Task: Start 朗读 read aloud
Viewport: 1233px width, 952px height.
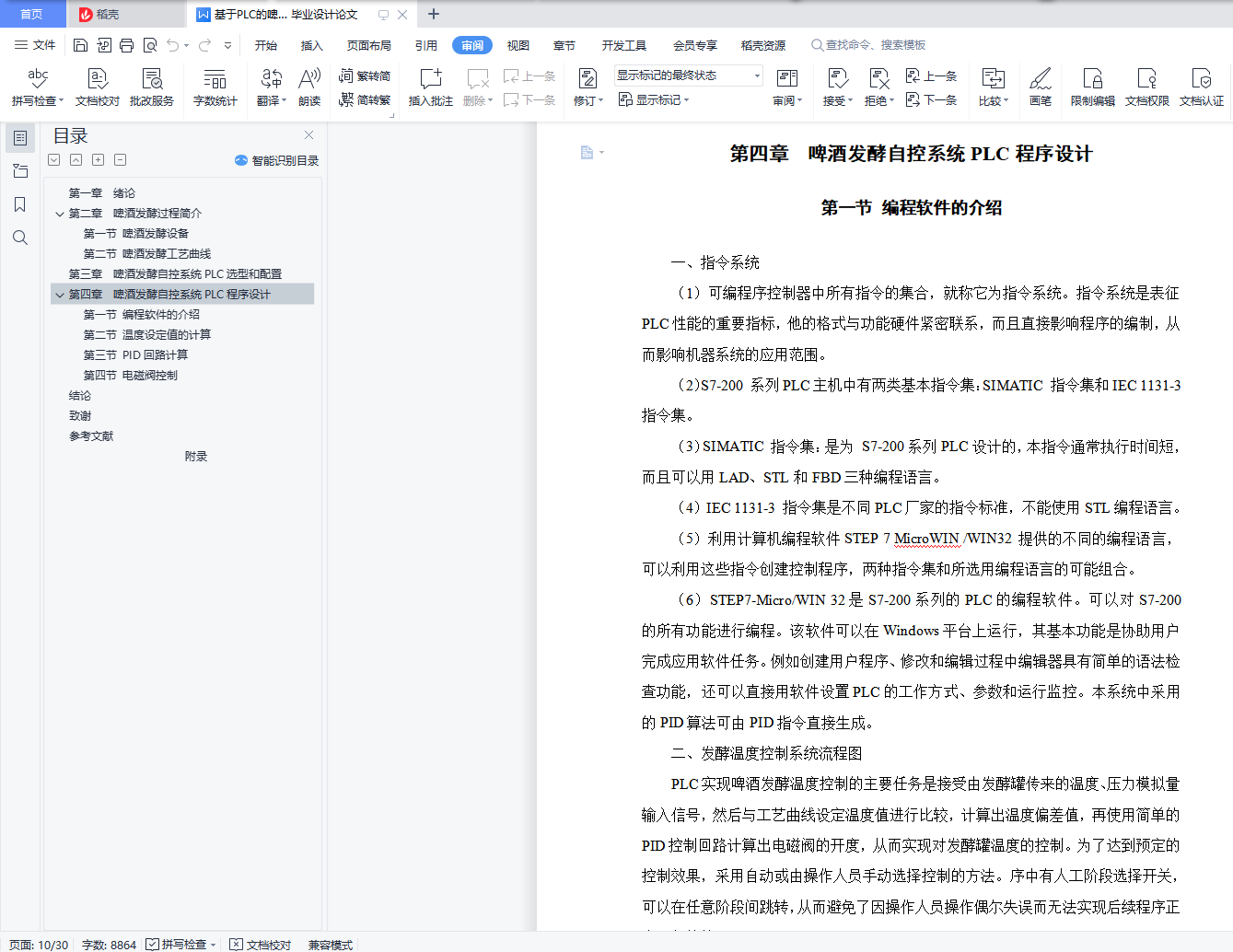Action: (x=309, y=87)
